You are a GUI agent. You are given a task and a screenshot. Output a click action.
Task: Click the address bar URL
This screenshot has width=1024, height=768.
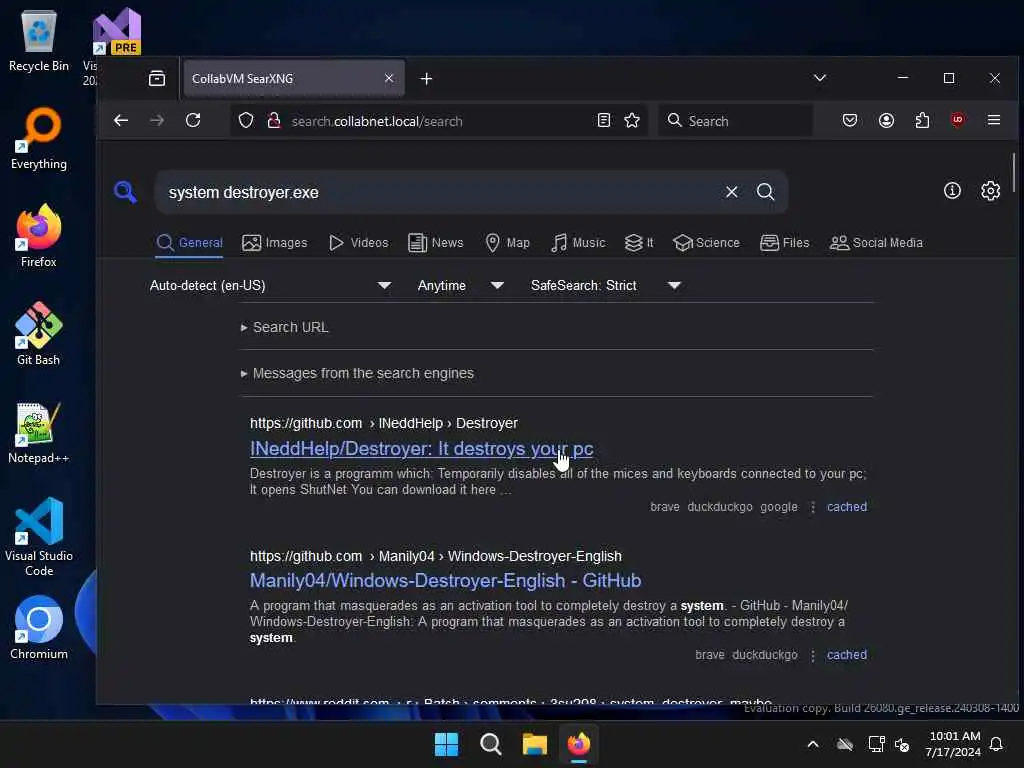coord(377,121)
